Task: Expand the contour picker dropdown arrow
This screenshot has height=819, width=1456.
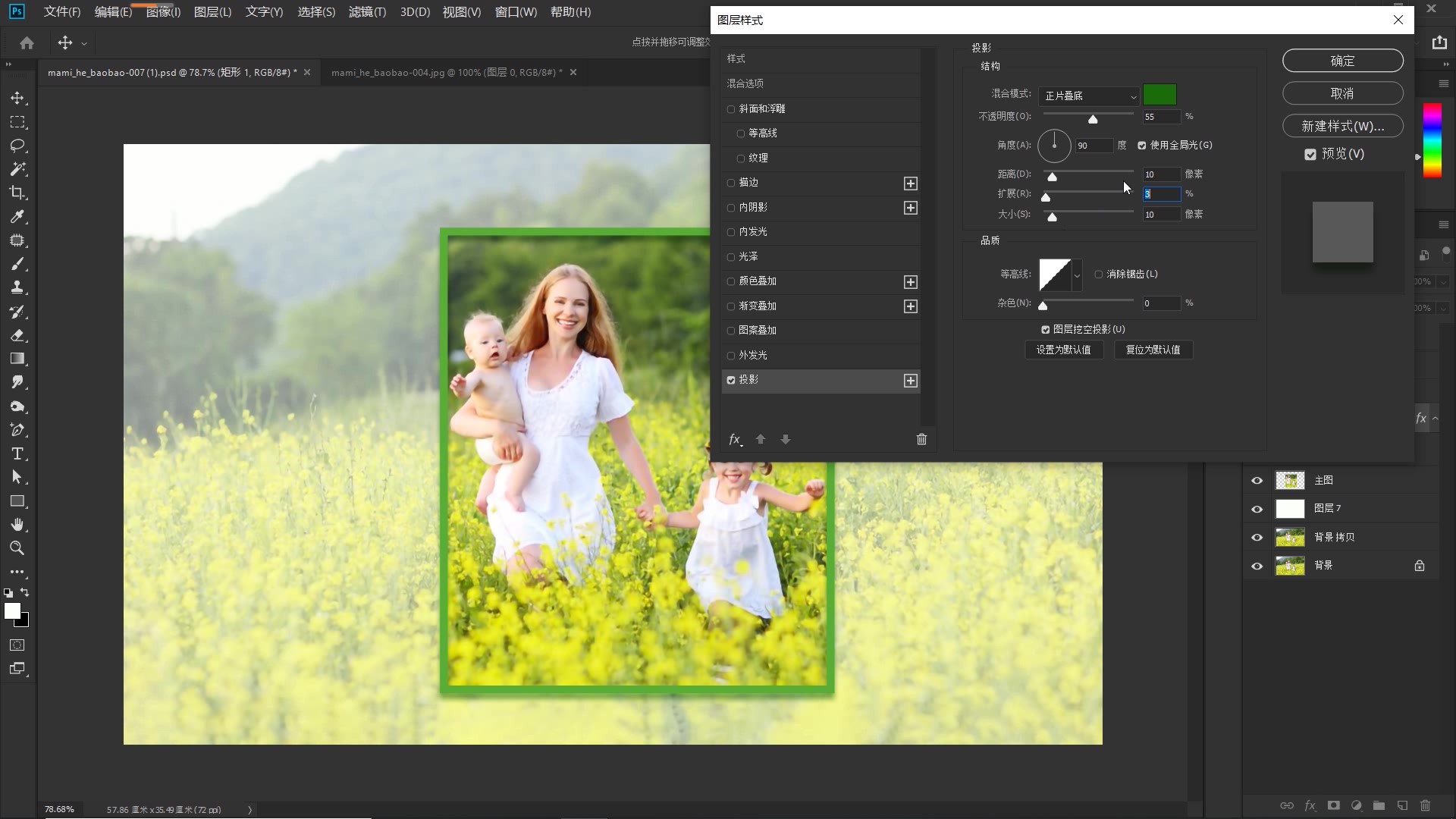Action: 1077,275
